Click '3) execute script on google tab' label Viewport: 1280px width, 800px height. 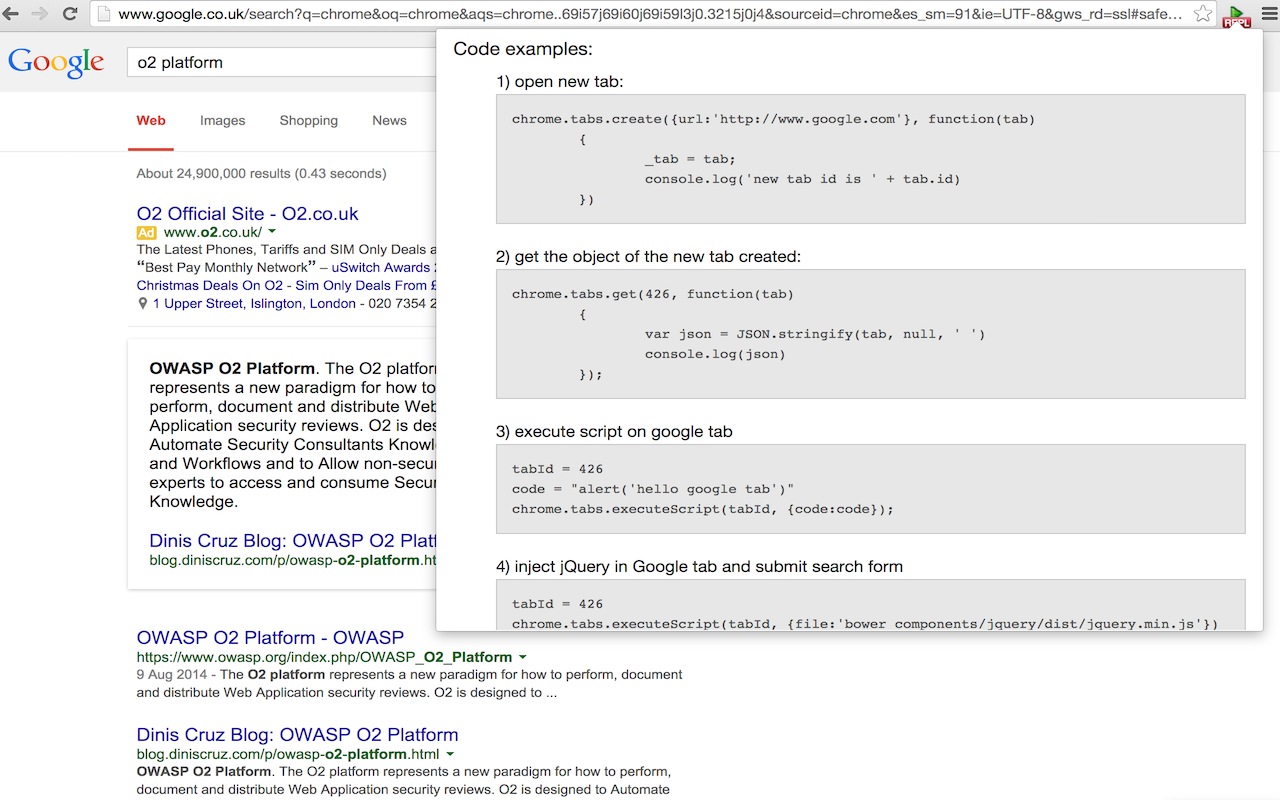614,432
